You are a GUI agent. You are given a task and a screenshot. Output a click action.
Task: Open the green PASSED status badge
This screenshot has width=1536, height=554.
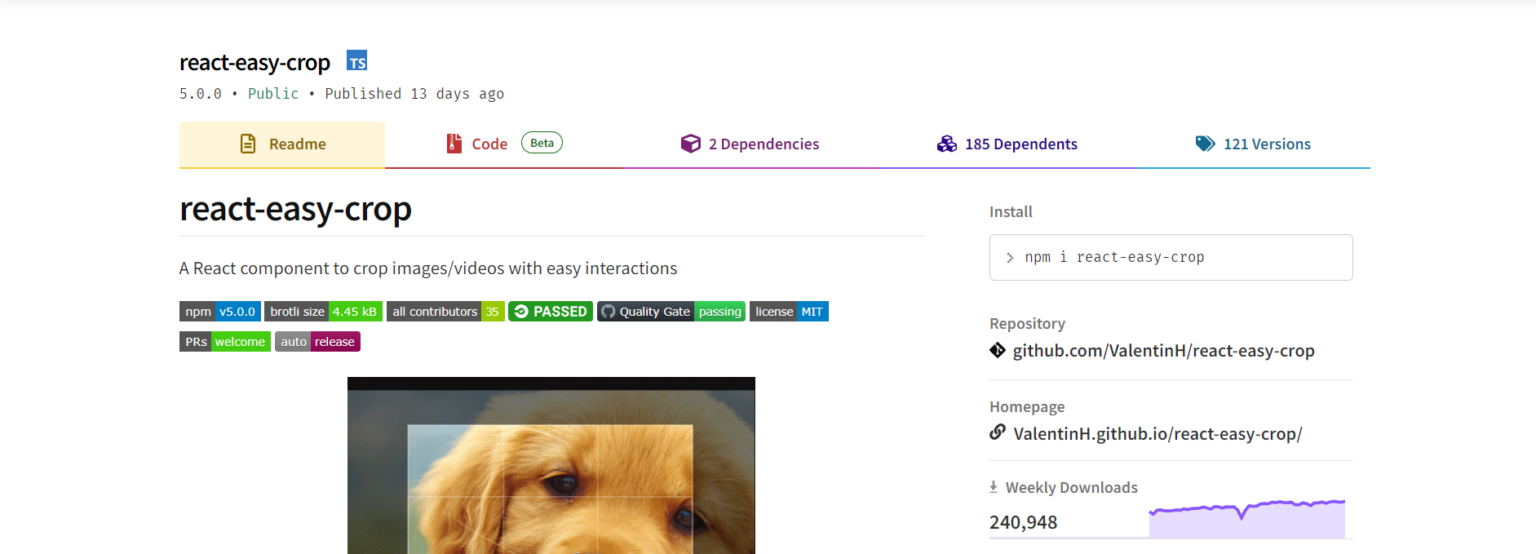[x=550, y=312]
